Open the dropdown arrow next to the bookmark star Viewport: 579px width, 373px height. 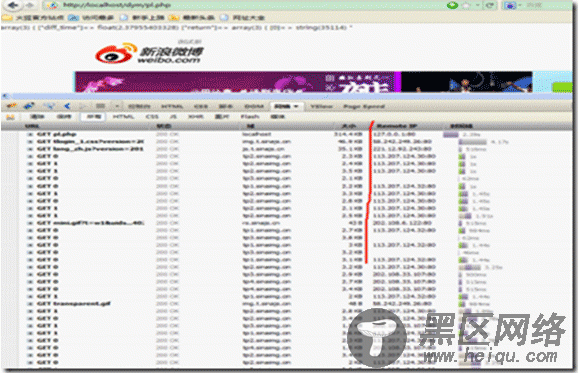(x=477, y=5)
